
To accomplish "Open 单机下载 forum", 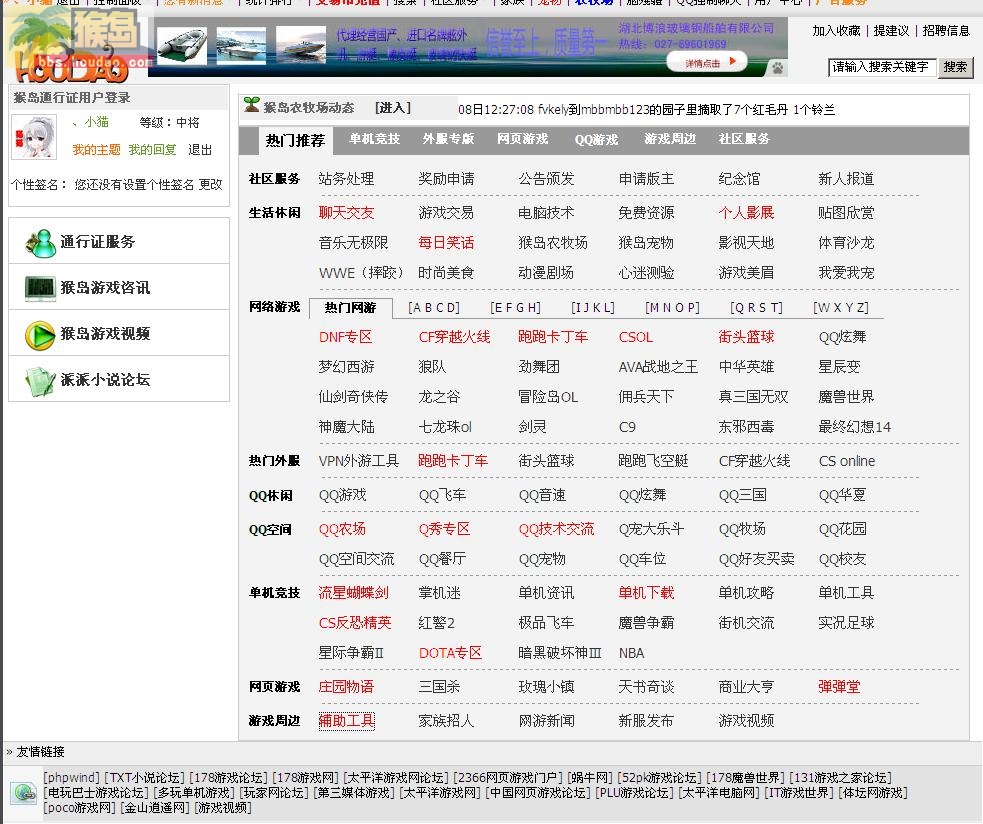I will [x=646, y=593].
